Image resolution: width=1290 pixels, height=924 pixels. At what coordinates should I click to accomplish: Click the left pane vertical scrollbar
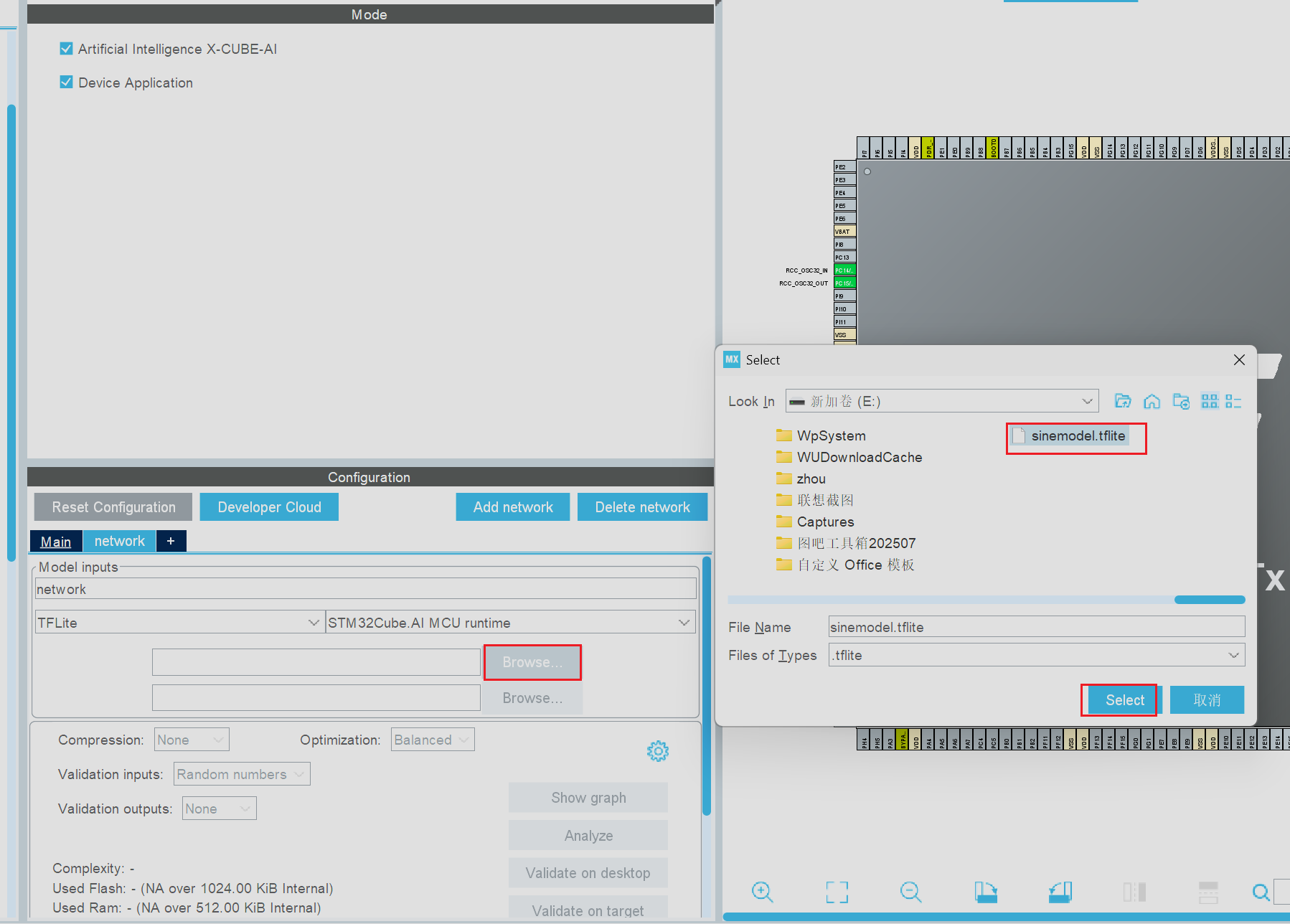pyautogui.click(x=11, y=334)
